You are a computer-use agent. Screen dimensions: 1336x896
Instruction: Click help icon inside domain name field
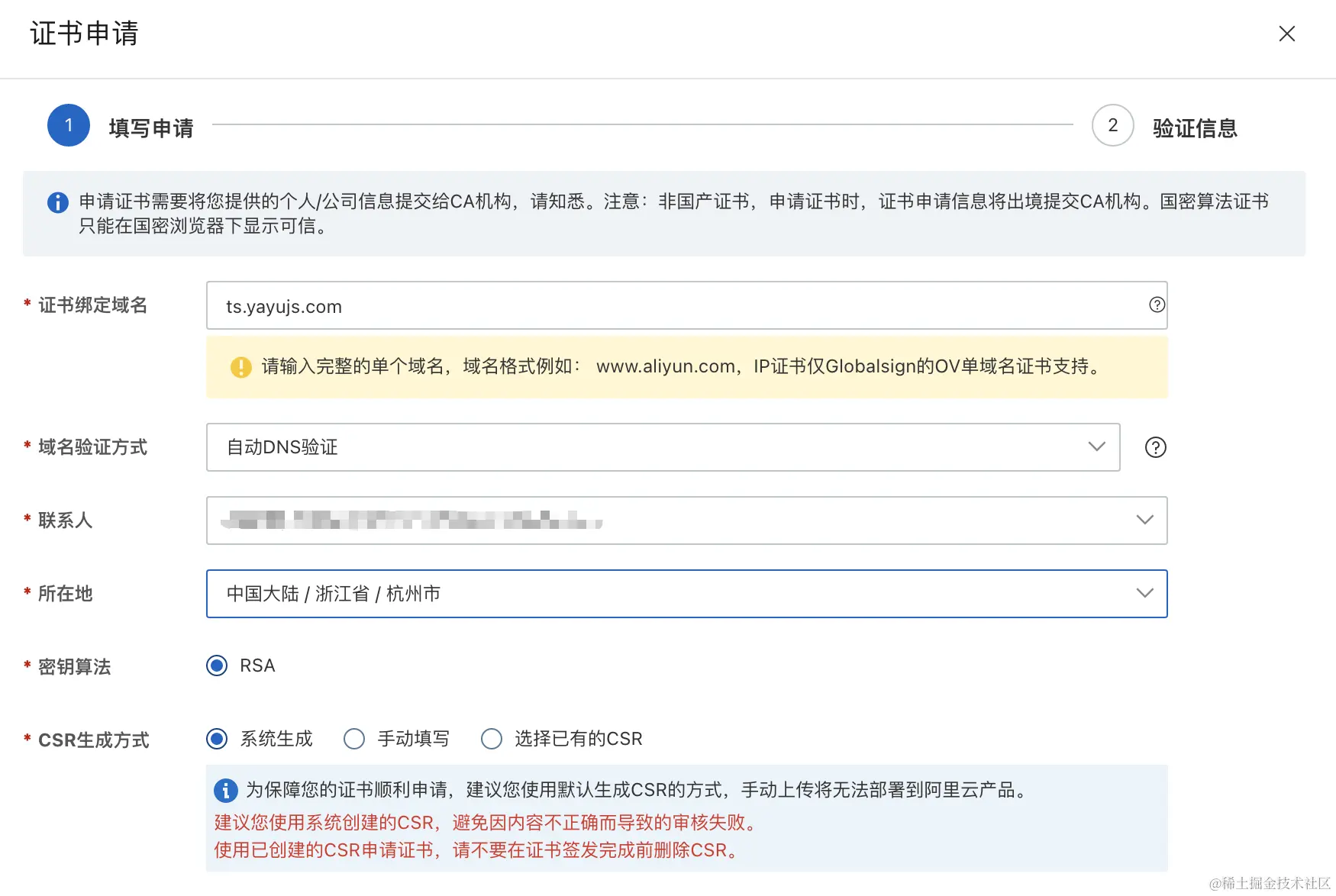point(1157,305)
